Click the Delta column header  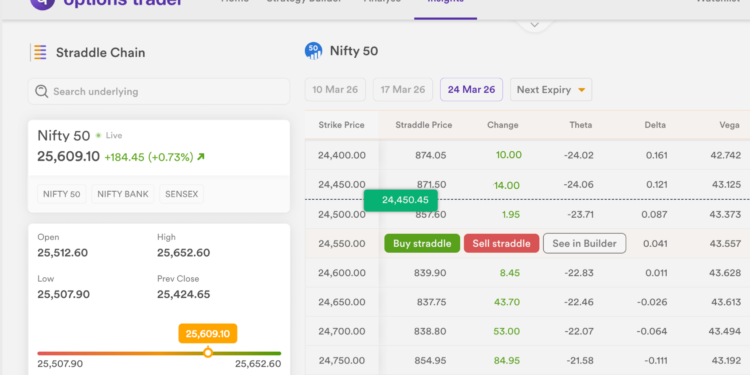point(655,125)
